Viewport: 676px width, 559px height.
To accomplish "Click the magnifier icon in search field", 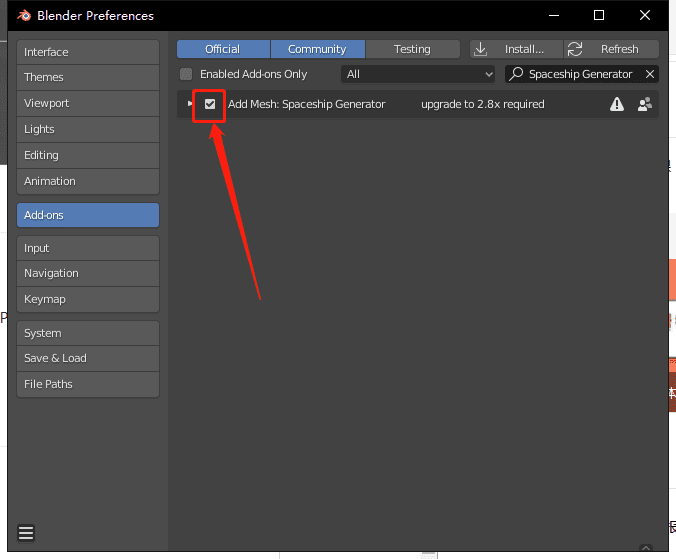I will coord(516,74).
